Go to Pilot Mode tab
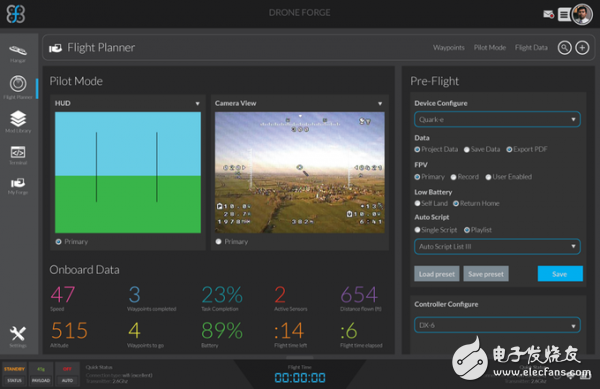600x389 pixels. 490,48
